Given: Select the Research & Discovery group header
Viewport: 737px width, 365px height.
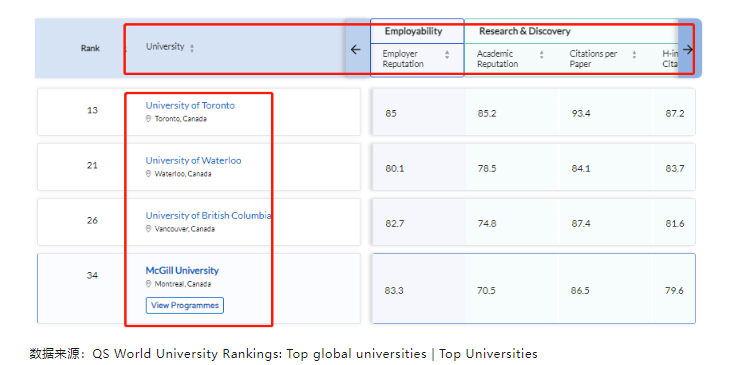Looking at the screenshot, I should point(525,31).
